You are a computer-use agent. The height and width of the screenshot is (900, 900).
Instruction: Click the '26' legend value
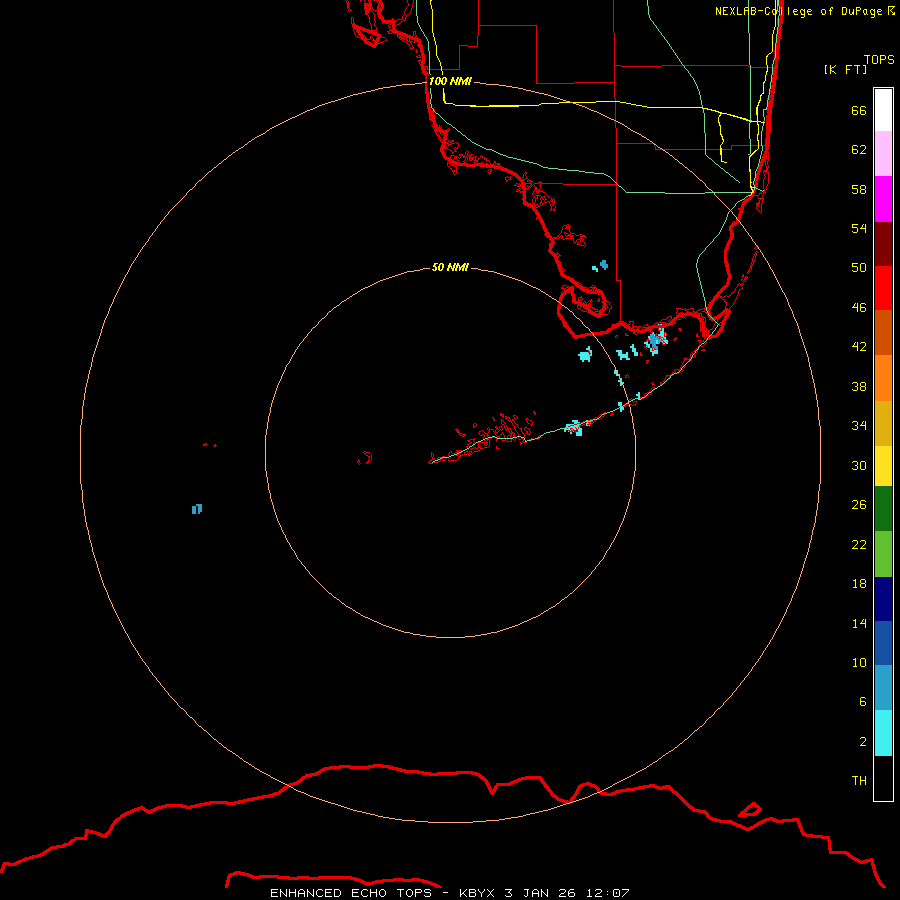tap(859, 505)
